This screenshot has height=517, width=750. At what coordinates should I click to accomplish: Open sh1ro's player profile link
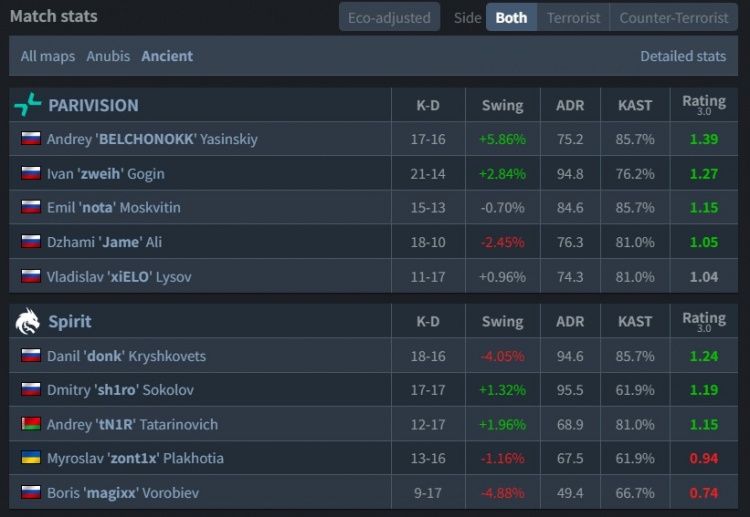[120, 390]
